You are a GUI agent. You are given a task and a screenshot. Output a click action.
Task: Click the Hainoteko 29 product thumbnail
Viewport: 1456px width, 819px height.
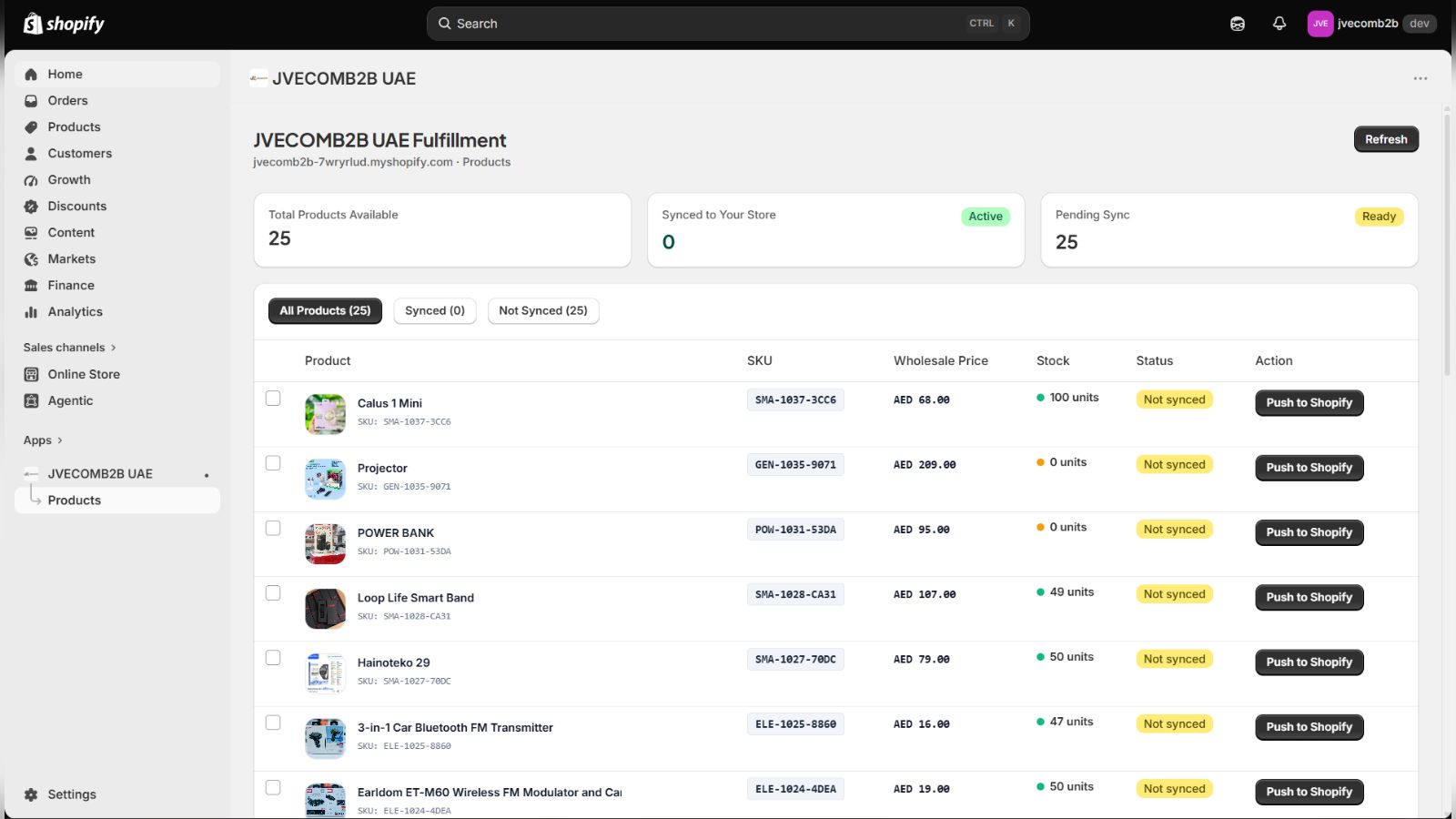[x=325, y=673]
